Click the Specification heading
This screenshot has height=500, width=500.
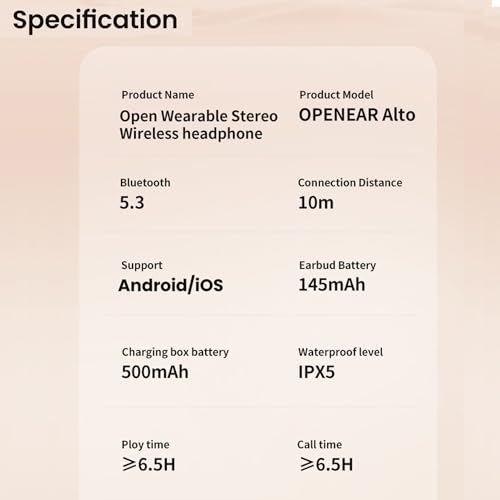[95, 21]
